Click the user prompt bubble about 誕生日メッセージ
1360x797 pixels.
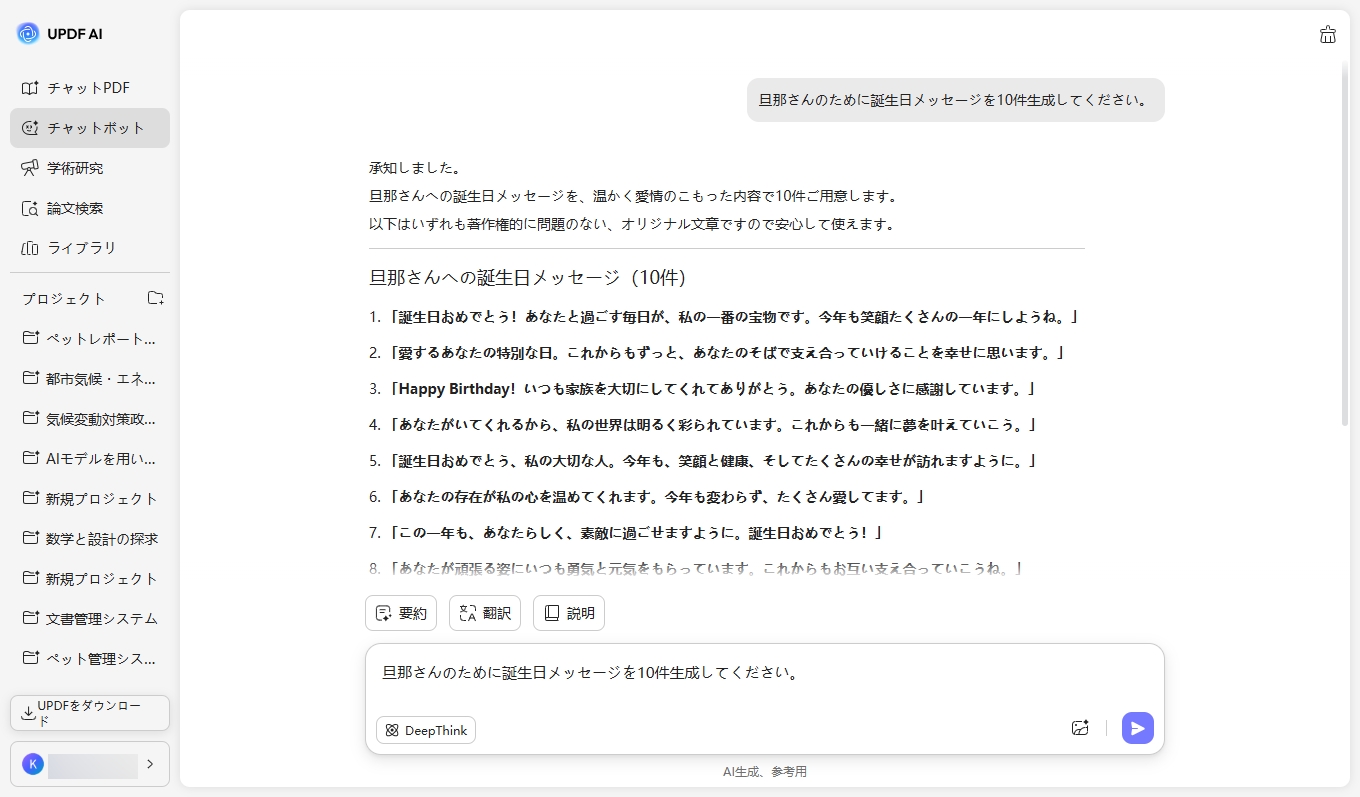pos(955,100)
